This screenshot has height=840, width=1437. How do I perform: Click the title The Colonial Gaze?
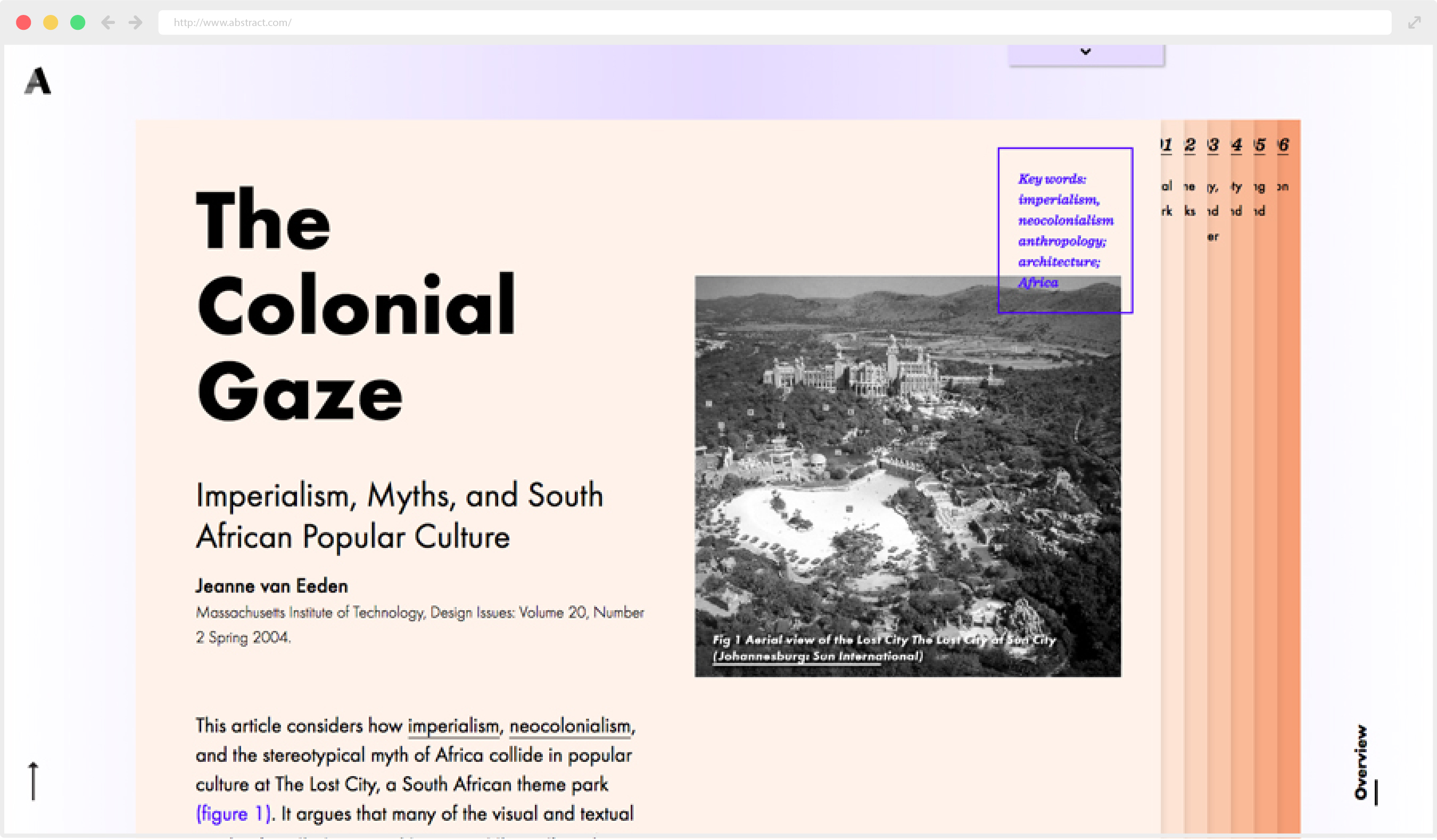click(x=356, y=305)
